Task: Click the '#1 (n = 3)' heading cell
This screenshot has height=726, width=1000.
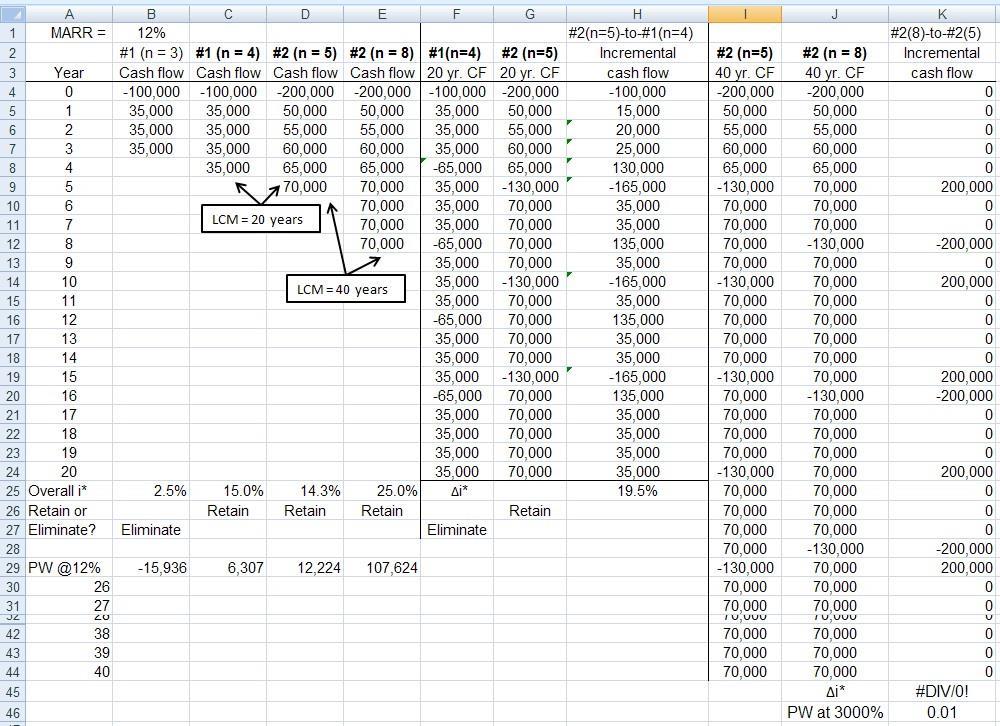Action: (151, 53)
